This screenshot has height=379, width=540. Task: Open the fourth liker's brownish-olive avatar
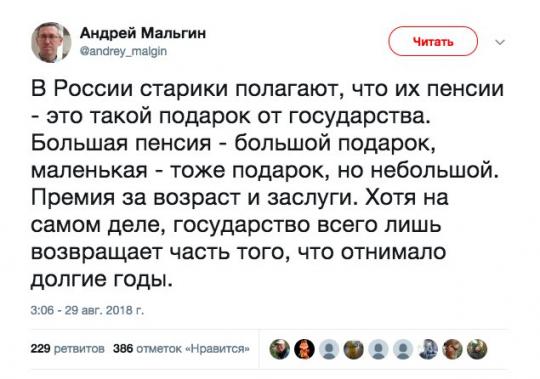tap(354, 349)
